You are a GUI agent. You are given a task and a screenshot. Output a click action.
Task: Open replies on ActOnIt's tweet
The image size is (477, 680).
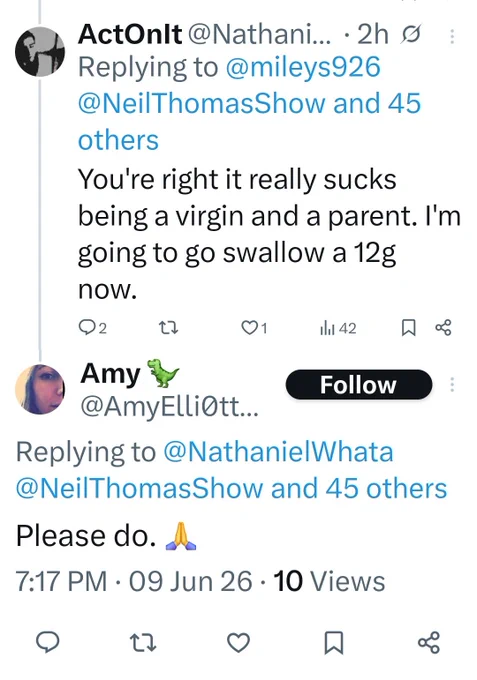click(92, 328)
